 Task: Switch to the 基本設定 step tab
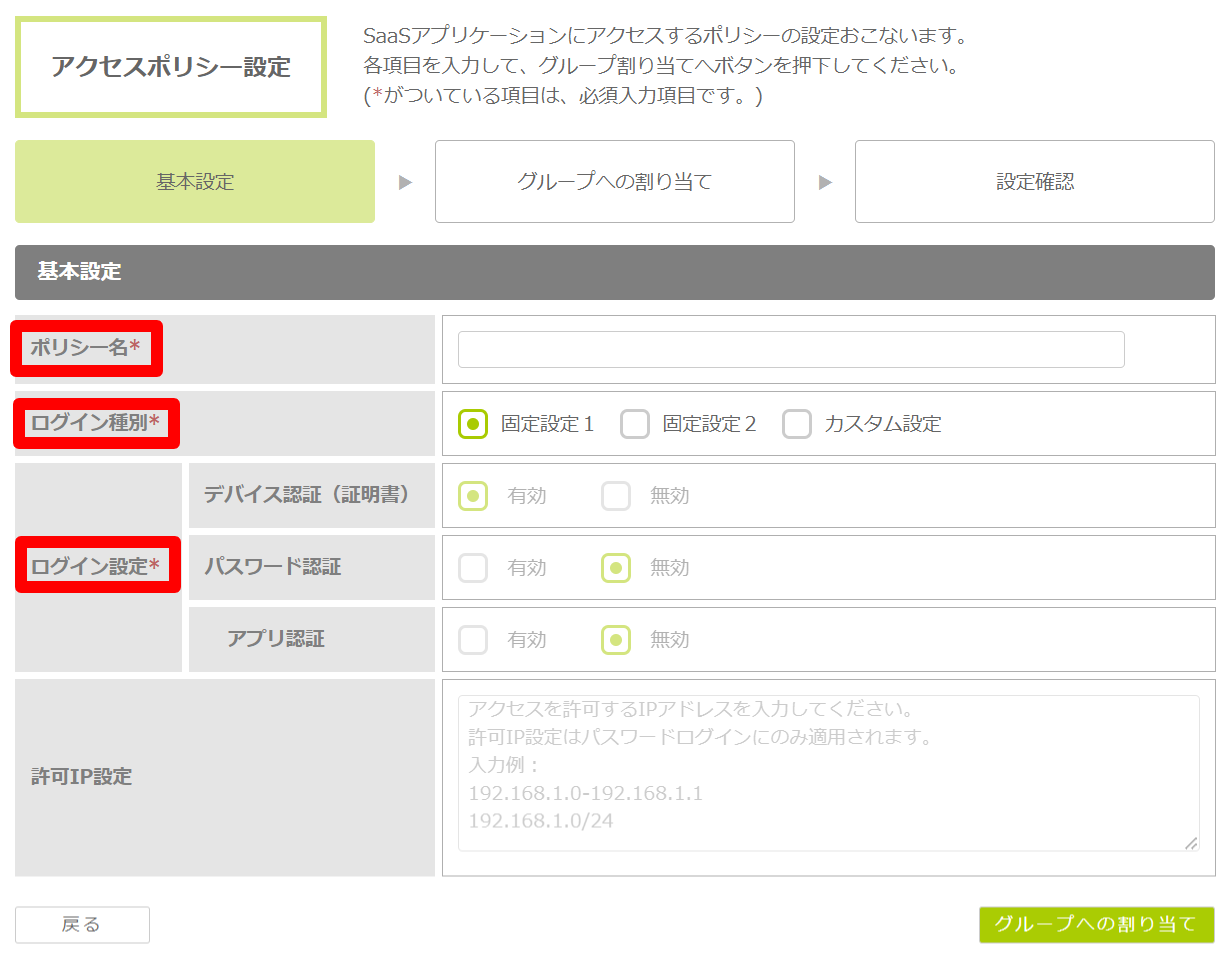pos(195,182)
